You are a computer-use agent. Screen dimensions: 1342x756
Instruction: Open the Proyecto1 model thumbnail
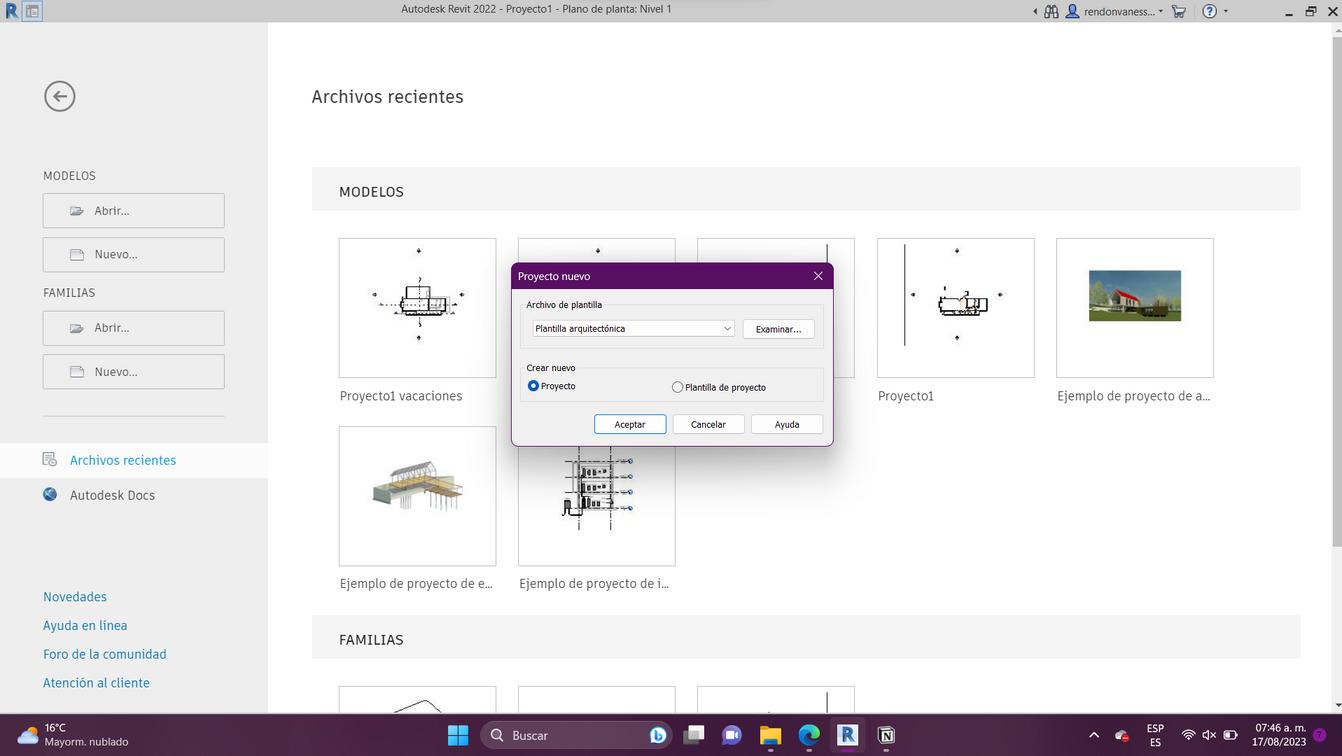coord(956,308)
